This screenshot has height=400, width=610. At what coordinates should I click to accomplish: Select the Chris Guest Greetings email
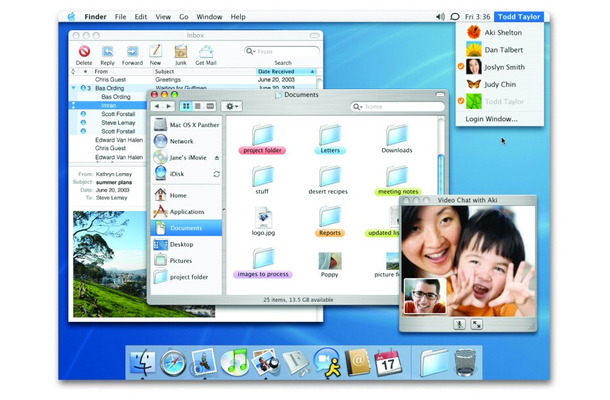195,80
